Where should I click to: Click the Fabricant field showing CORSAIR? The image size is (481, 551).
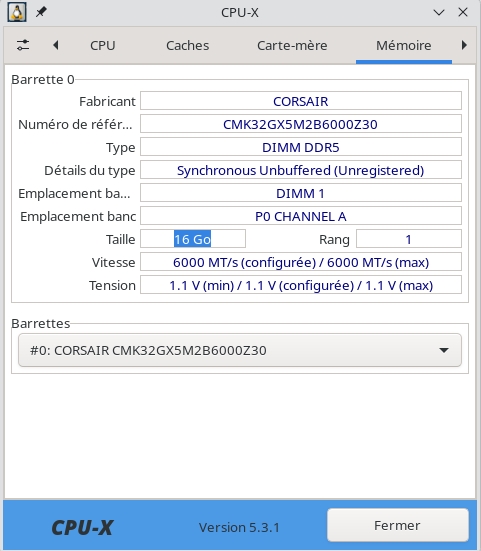(x=301, y=101)
